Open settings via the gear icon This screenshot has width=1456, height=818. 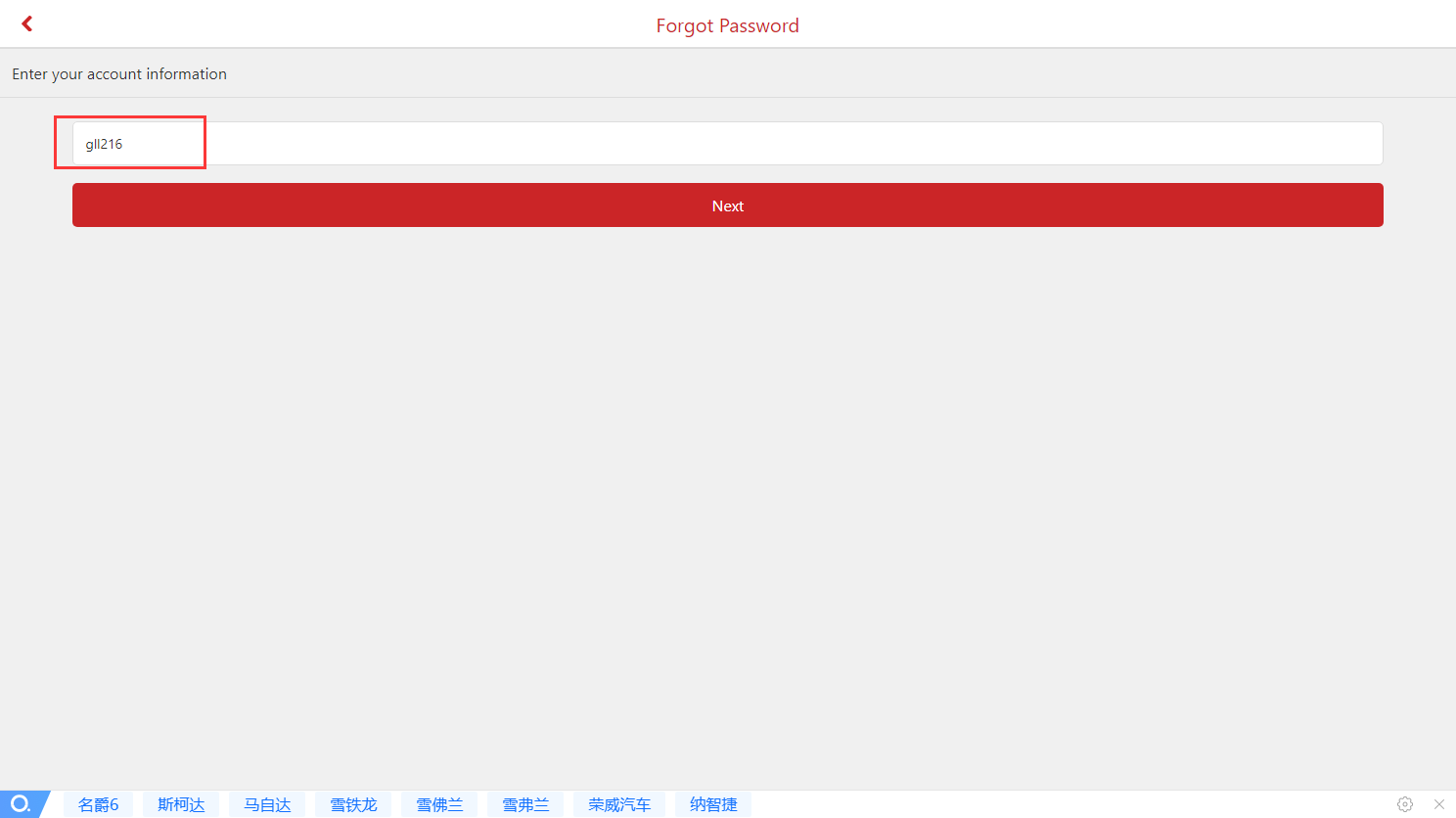point(1404,804)
